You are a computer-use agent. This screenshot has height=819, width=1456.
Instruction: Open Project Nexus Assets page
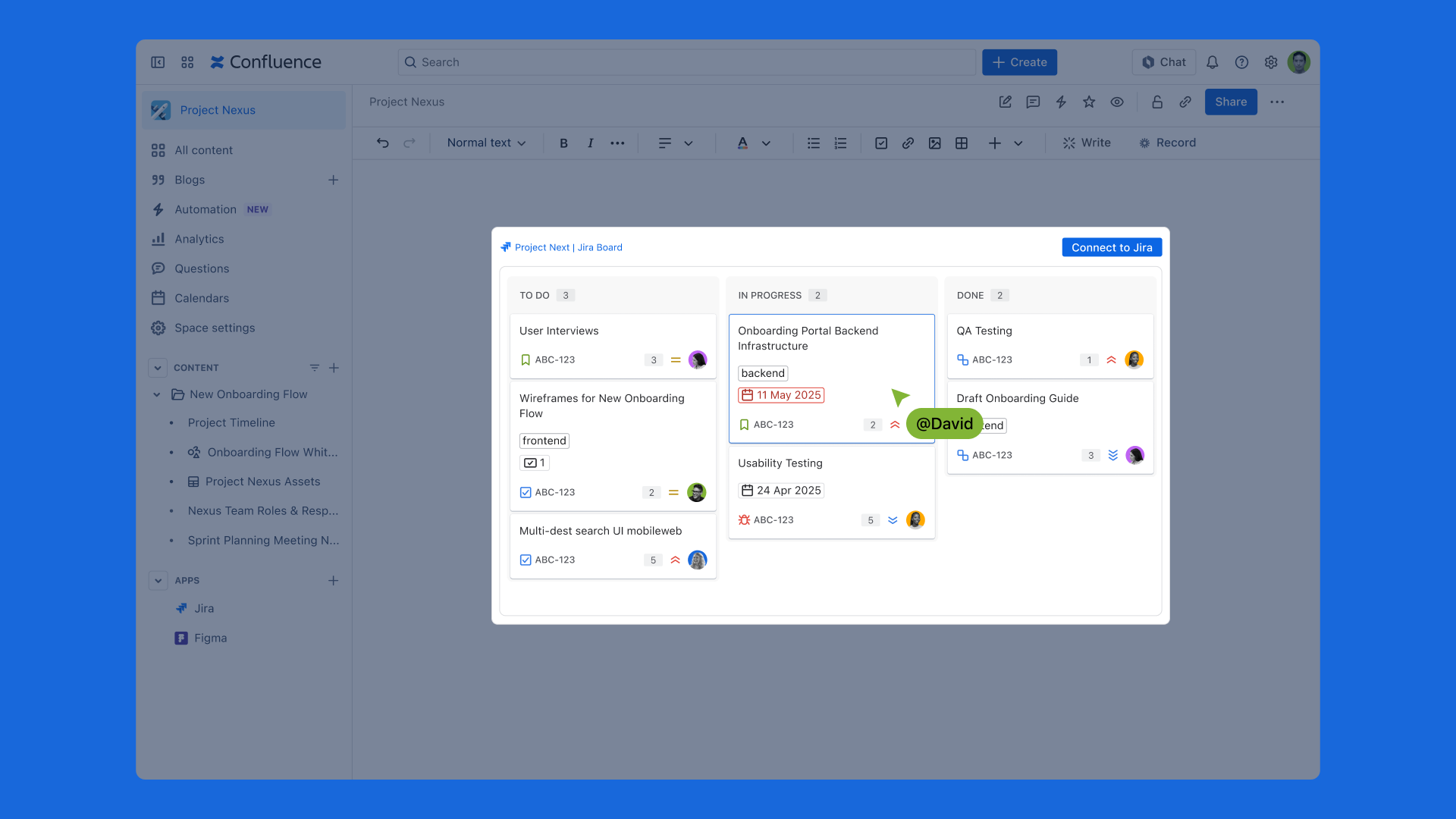[x=262, y=482]
